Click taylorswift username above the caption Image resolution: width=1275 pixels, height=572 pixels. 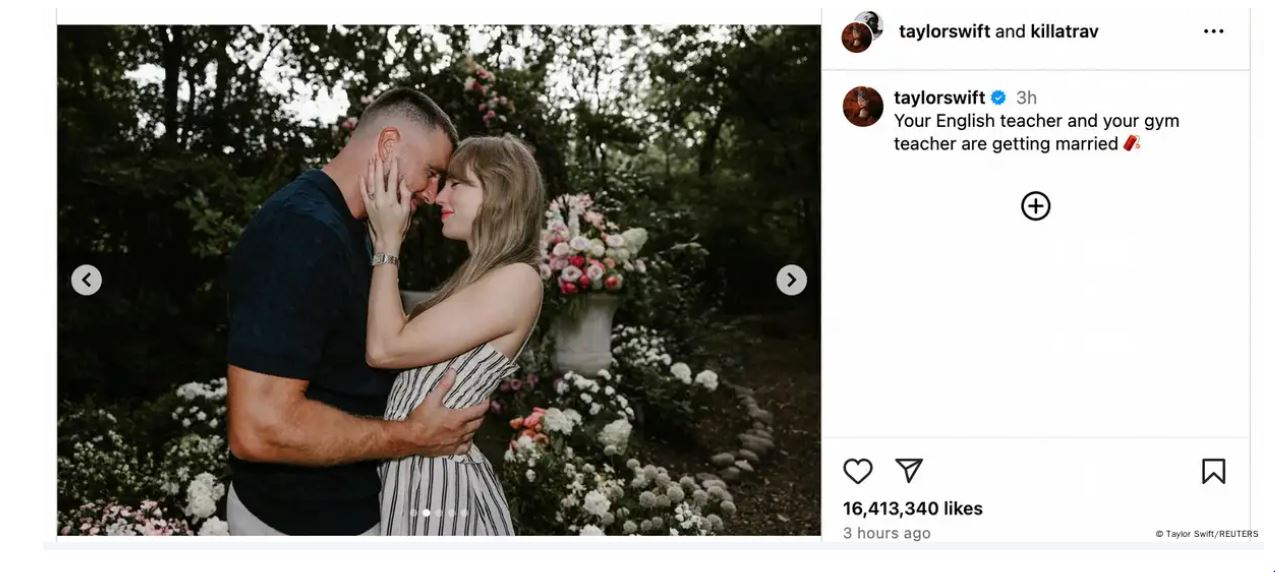(939, 98)
